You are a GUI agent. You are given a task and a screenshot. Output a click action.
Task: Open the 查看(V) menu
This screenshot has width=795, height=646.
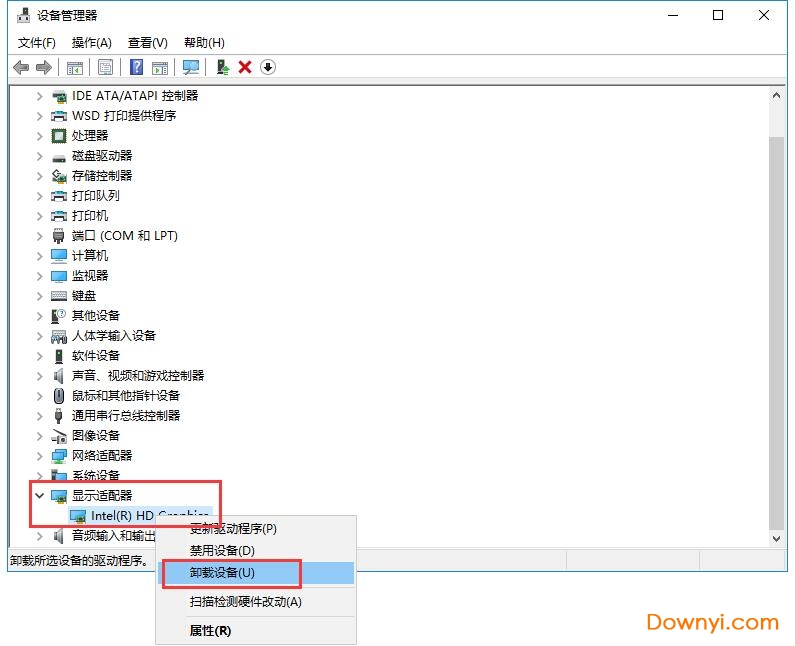147,43
